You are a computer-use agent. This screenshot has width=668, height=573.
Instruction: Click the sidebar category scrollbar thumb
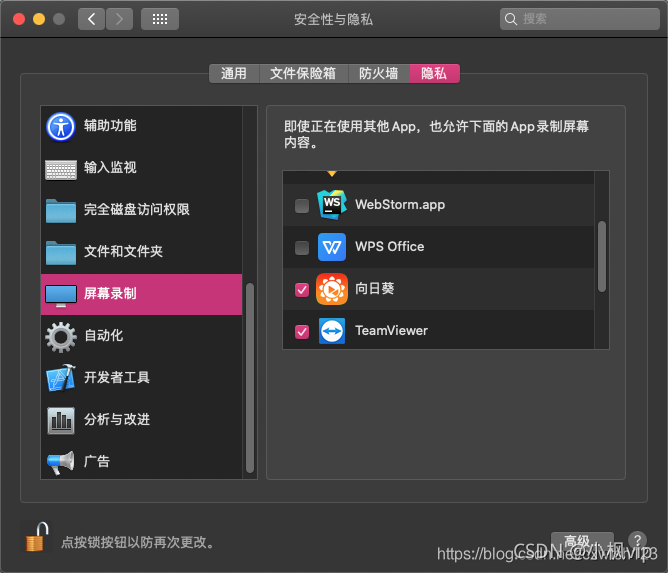coord(250,378)
